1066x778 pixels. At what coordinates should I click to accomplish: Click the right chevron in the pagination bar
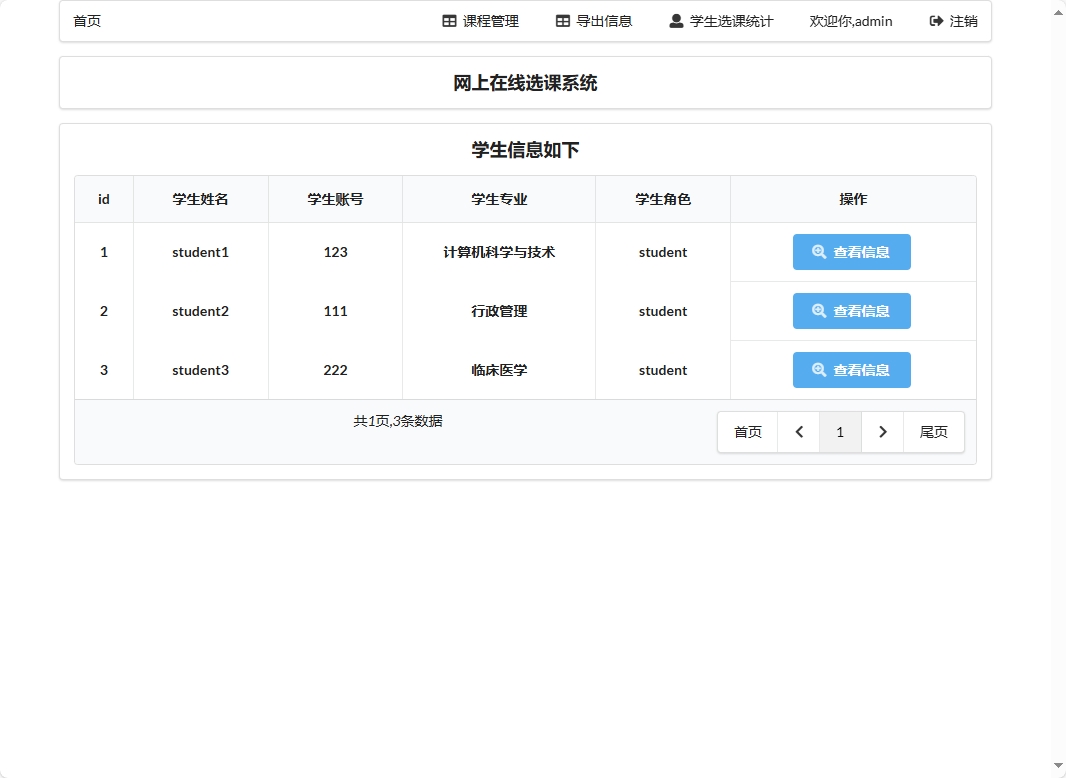pos(882,431)
